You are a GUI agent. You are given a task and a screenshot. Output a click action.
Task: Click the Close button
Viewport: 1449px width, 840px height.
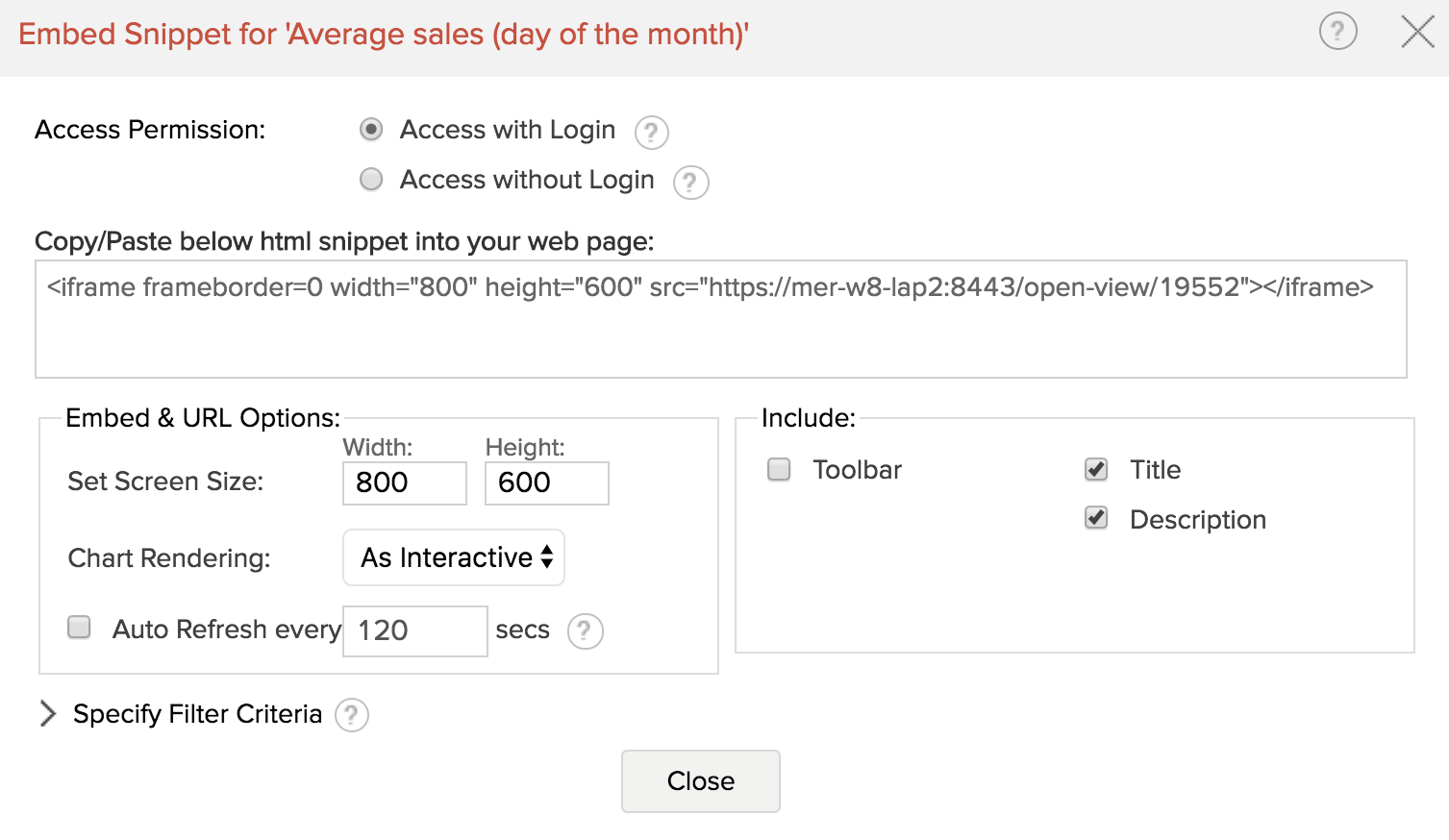coord(701,781)
